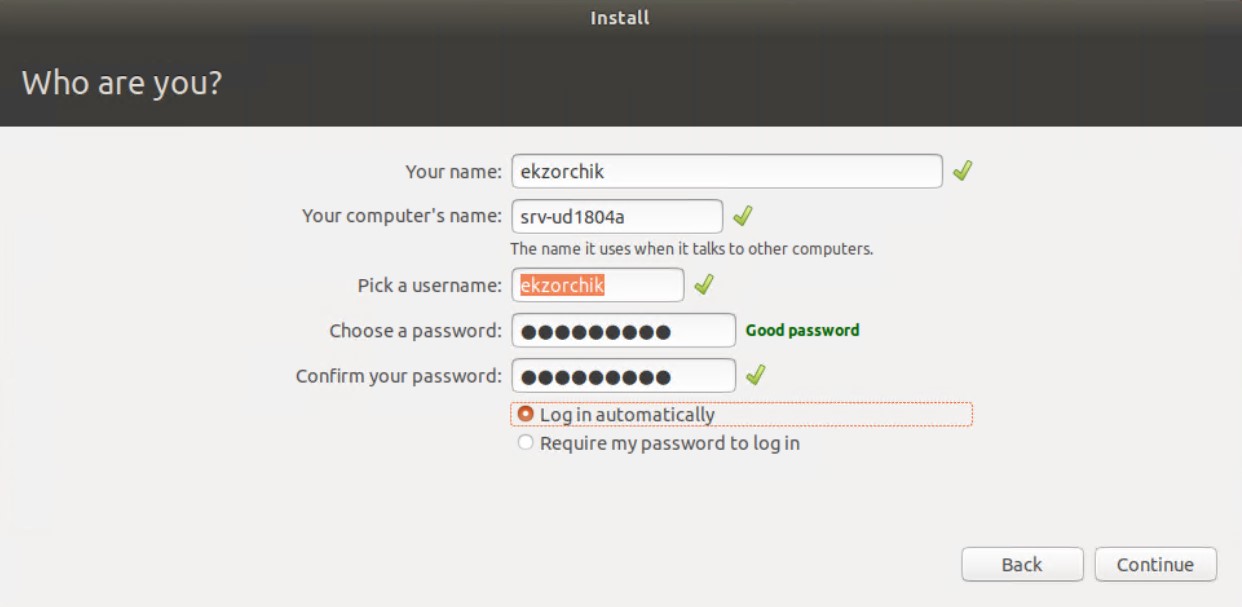Click the green checkmark beside Your name
Image resolution: width=1242 pixels, height=607 pixels.
click(962, 171)
